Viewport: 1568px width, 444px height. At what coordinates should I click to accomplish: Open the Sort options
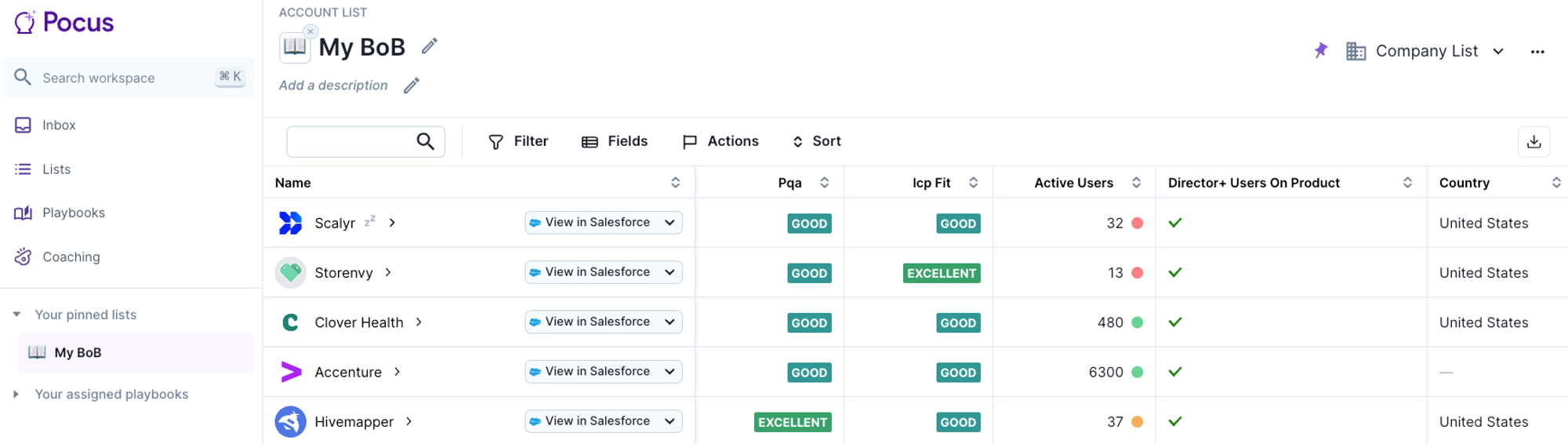pyautogui.click(x=816, y=141)
